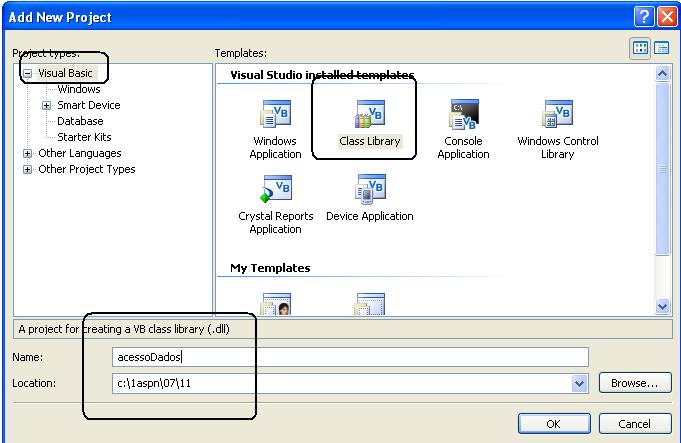Select Other Languages tree item
This screenshot has width=681, height=443.
coord(79,153)
